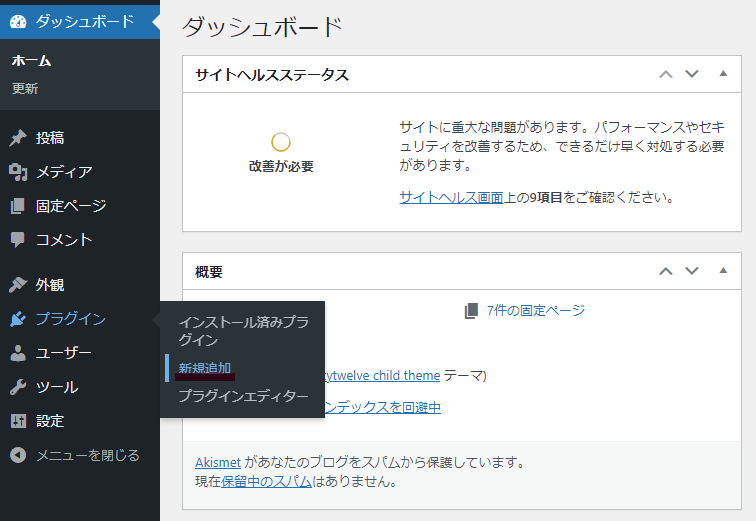
Task: Follow the Akismet link
Action: coord(217,463)
